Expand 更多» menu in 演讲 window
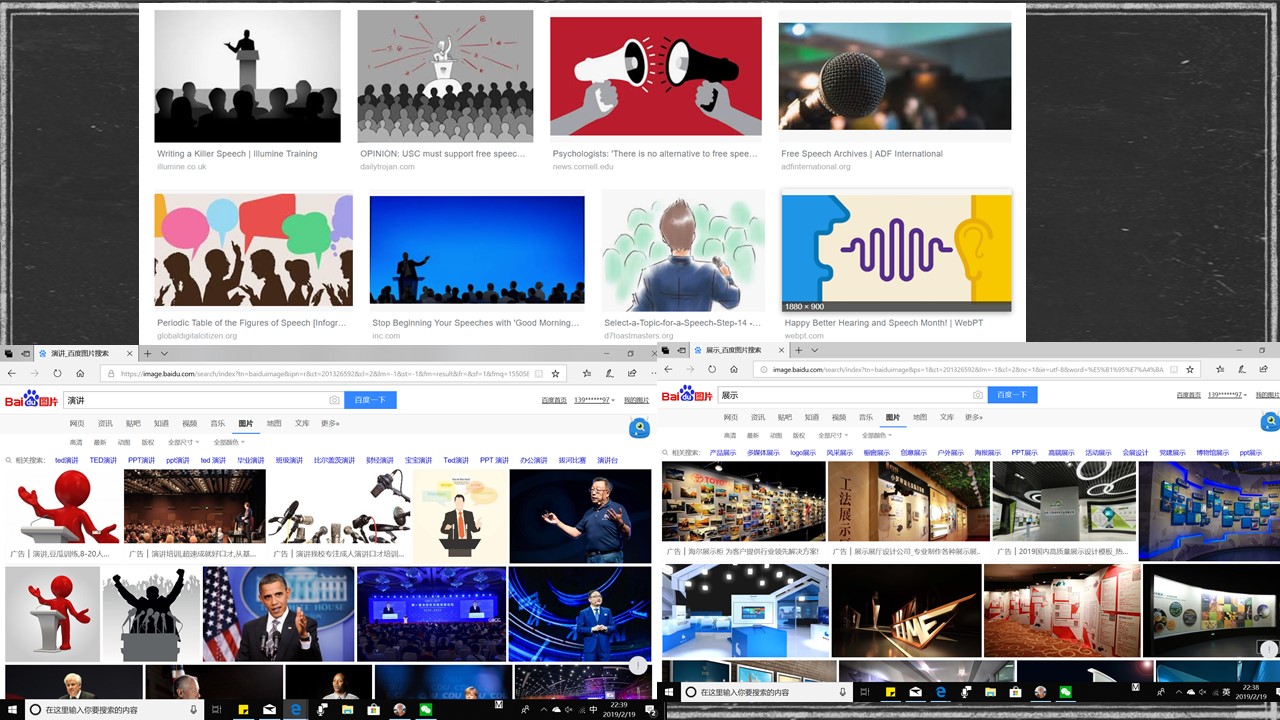1280x720 pixels. pos(331,423)
